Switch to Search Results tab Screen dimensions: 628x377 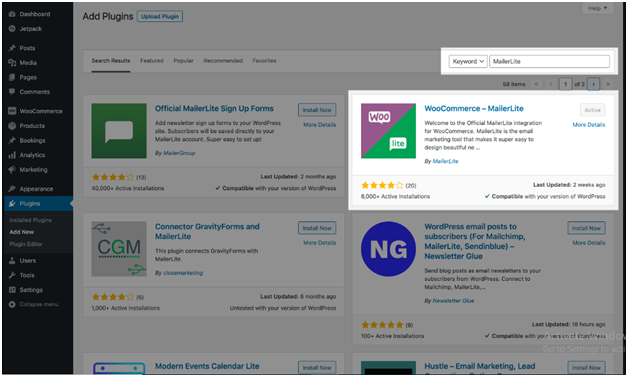pos(111,60)
